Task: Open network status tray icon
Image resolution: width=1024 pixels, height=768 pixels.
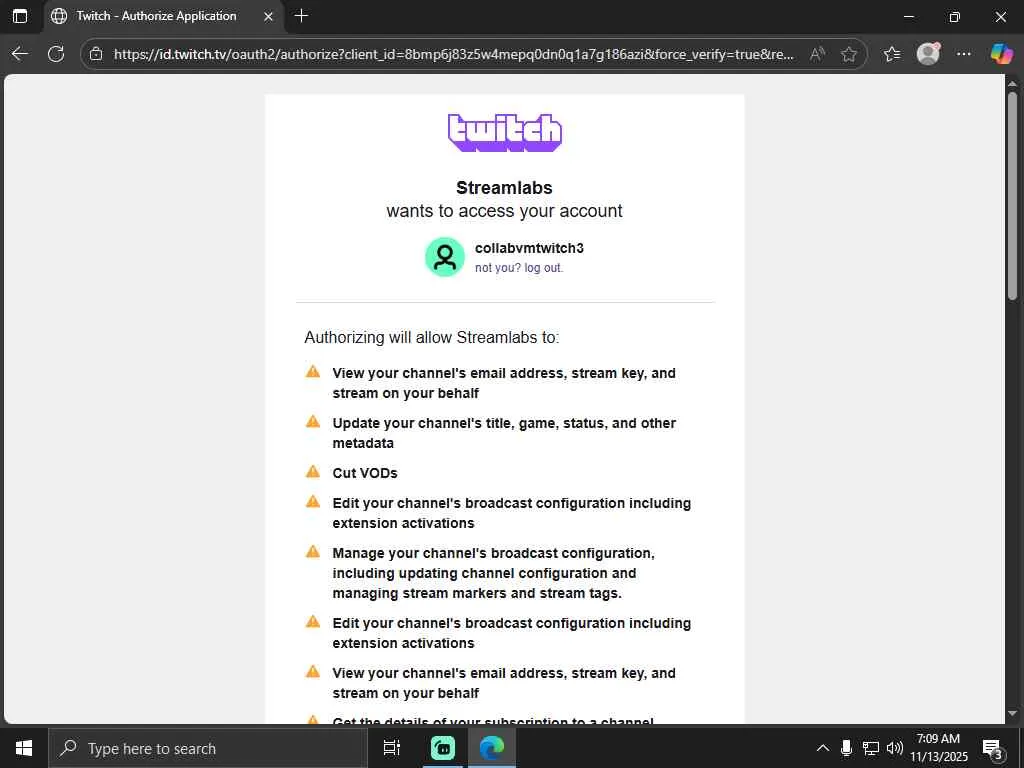Action: coord(871,748)
